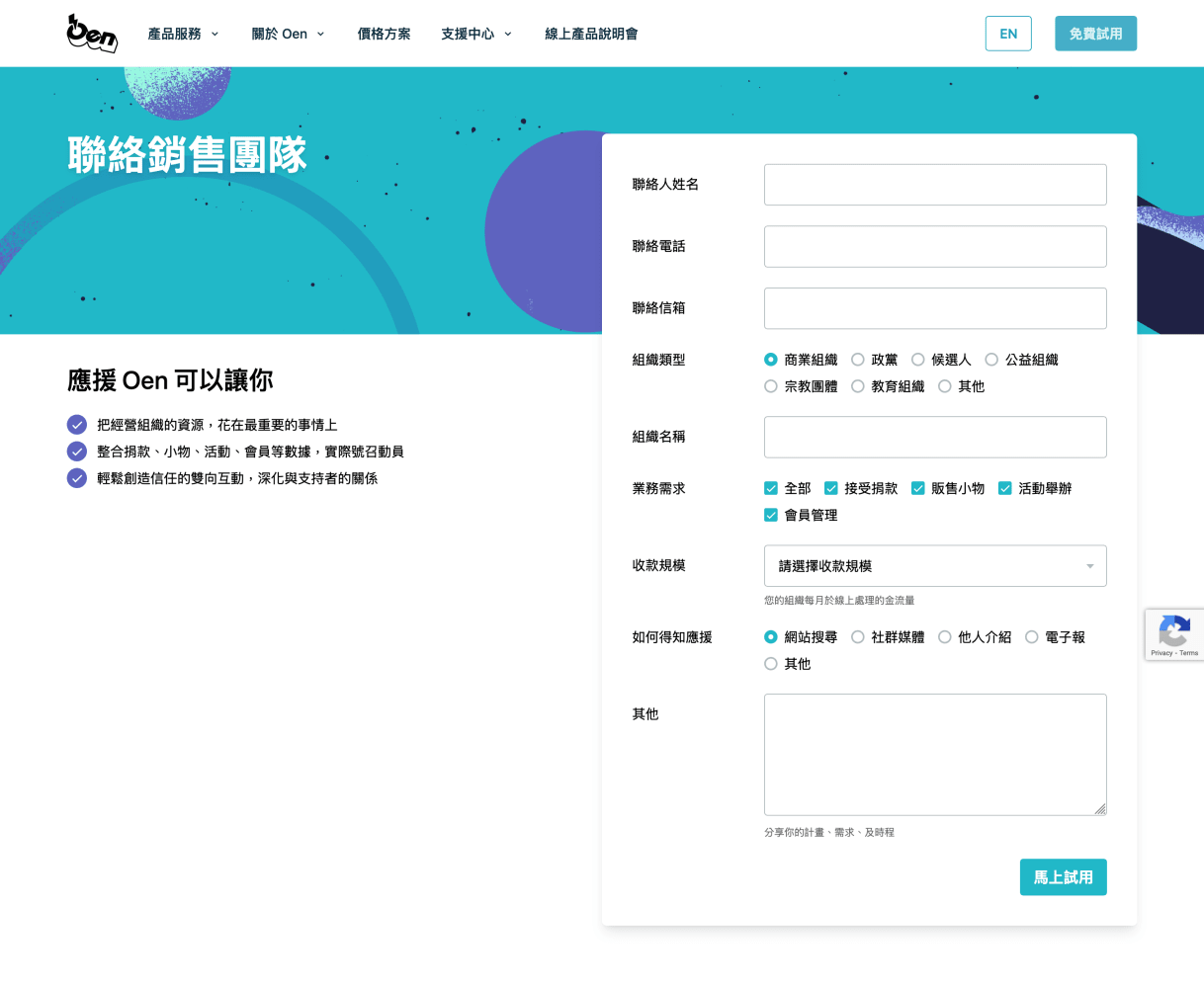The image size is (1204, 990).
Task: Select the 政黨 radio option
Action: pos(858,360)
